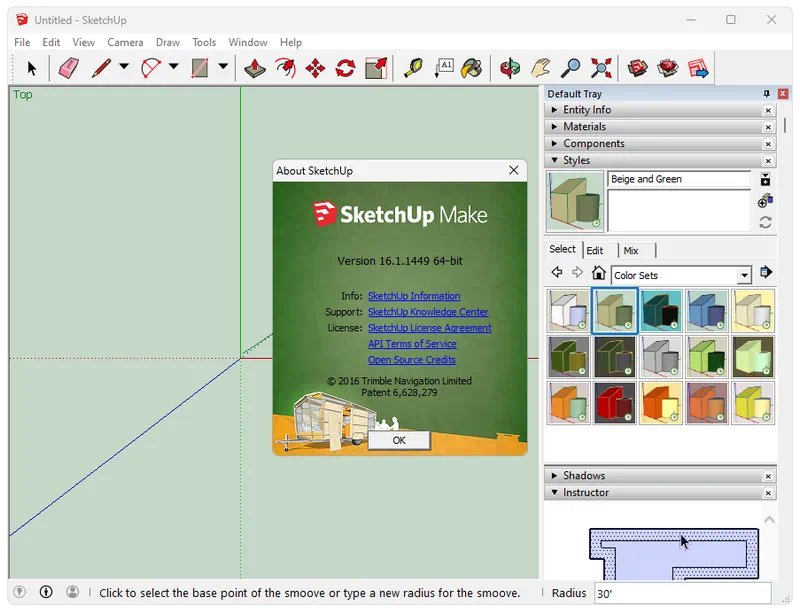Click the Beige and Green style name field
Screen dimensions: 800x613
click(x=679, y=179)
